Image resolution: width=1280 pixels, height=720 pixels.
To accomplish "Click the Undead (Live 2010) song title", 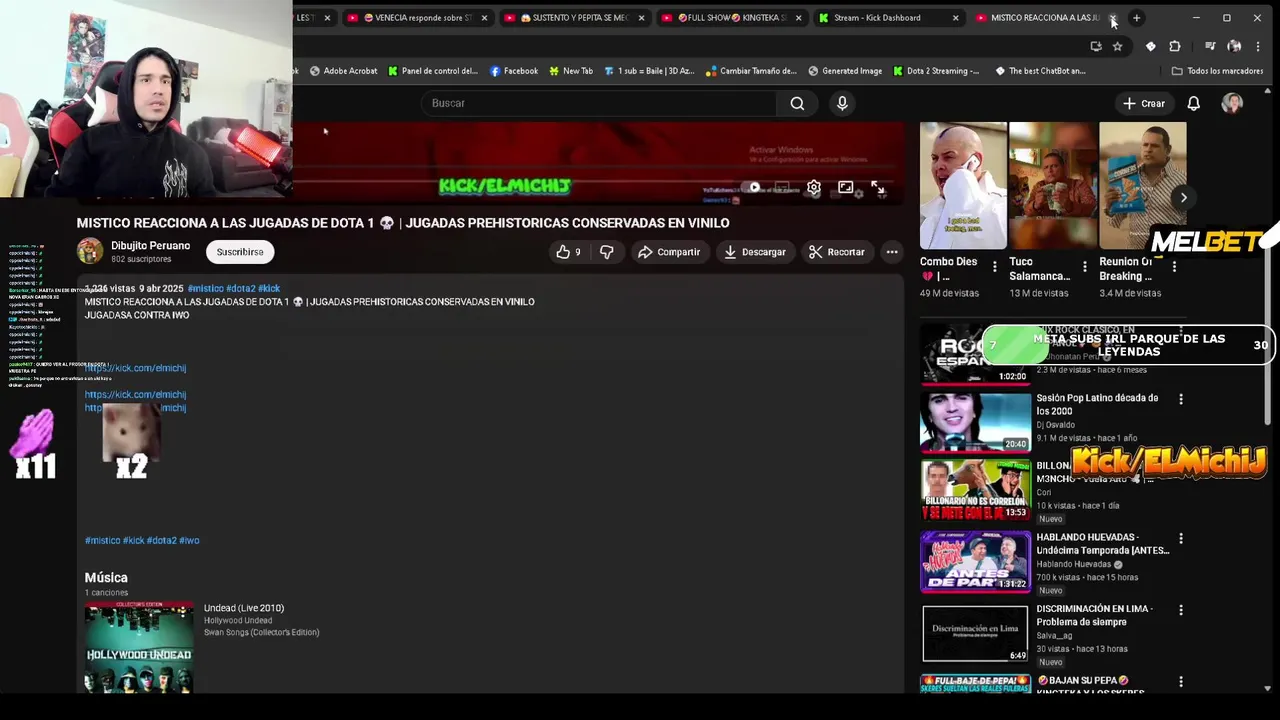I will pos(244,608).
